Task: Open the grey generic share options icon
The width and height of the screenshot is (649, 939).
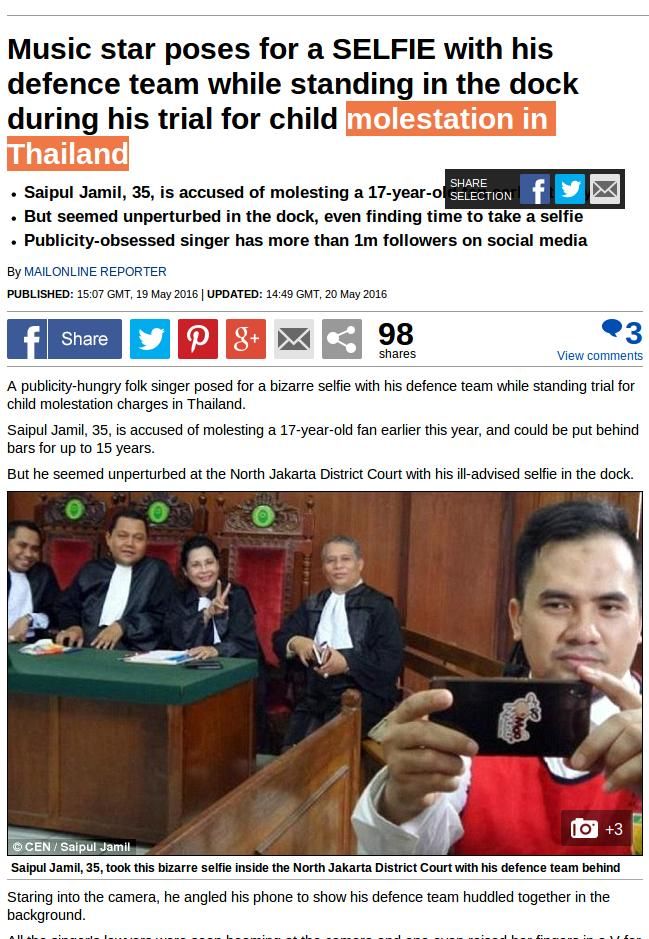Action: [x=342, y=339]
